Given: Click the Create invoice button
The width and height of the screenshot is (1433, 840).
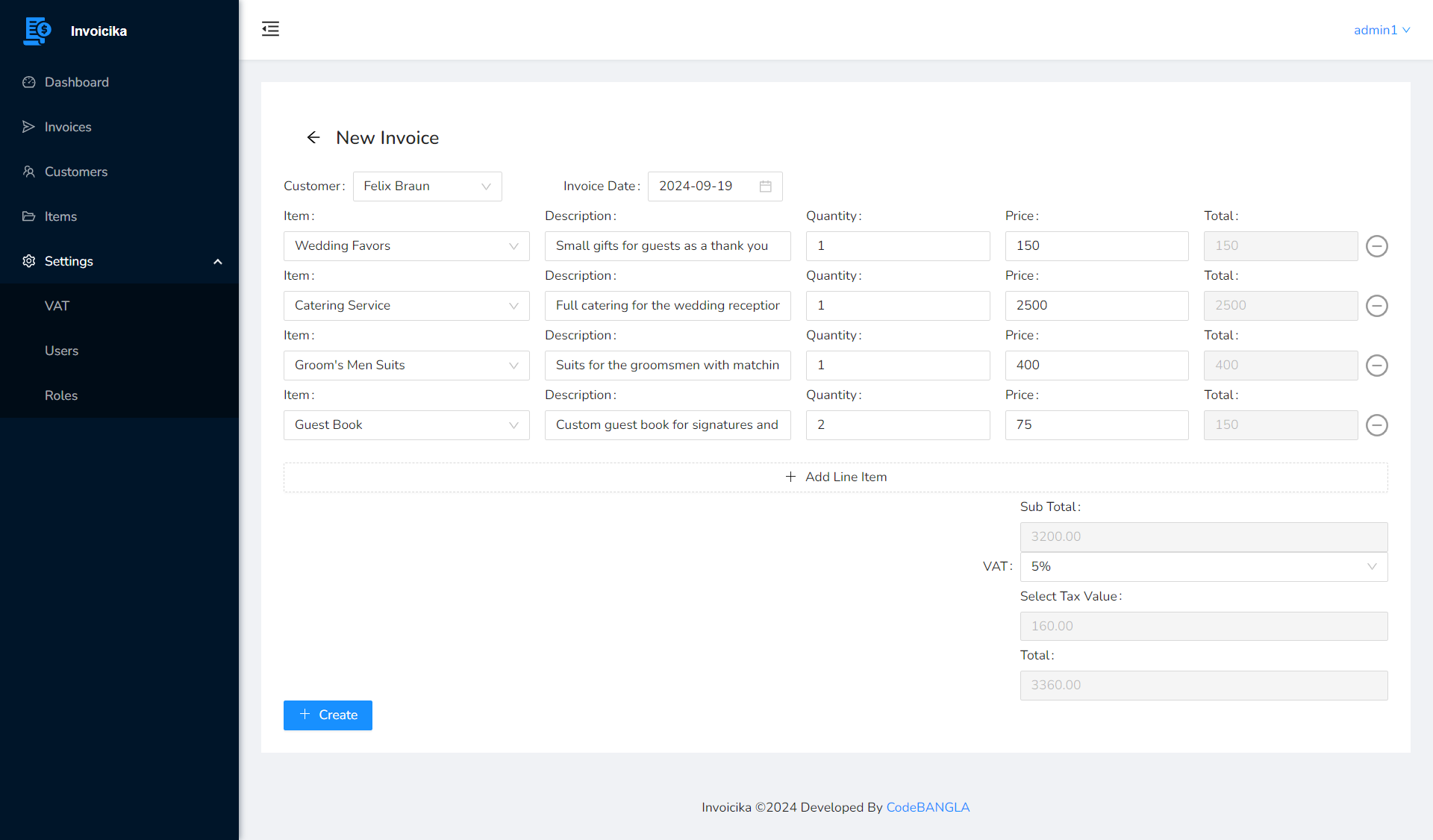Looking at the screenshot, I should click(x=328, y=715).
